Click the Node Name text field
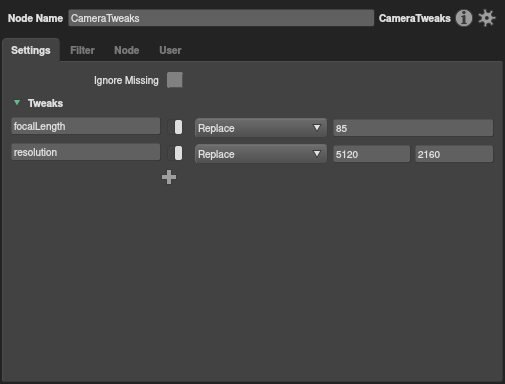 pos(221,18)
